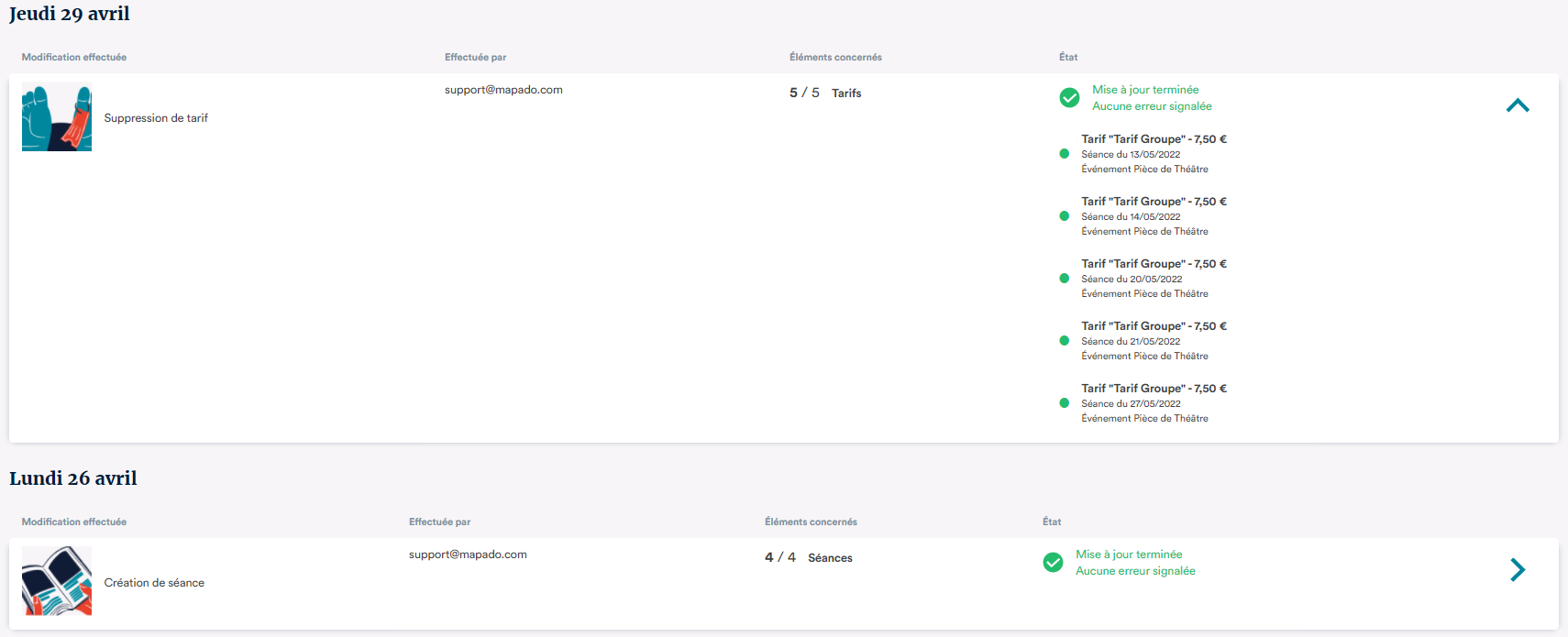The height and width of the screenshot is (637, 1568).
Task: Click the Création de séance illustration thumbnail
Action: coord(57,581)
